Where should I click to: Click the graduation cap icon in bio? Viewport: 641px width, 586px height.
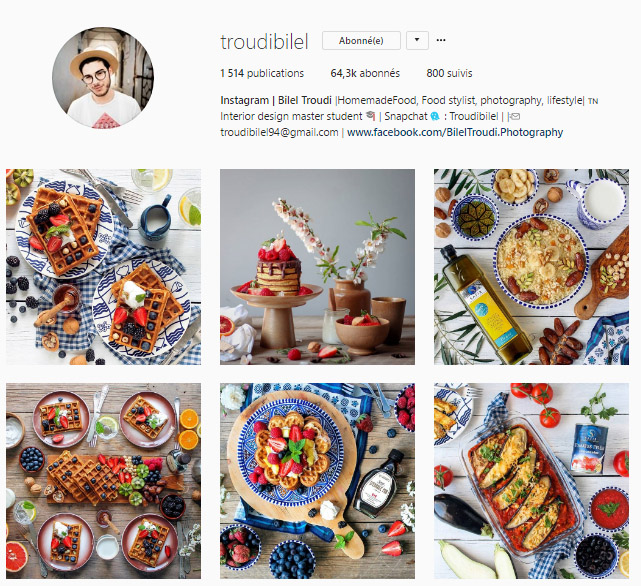(x=371, y=116)
